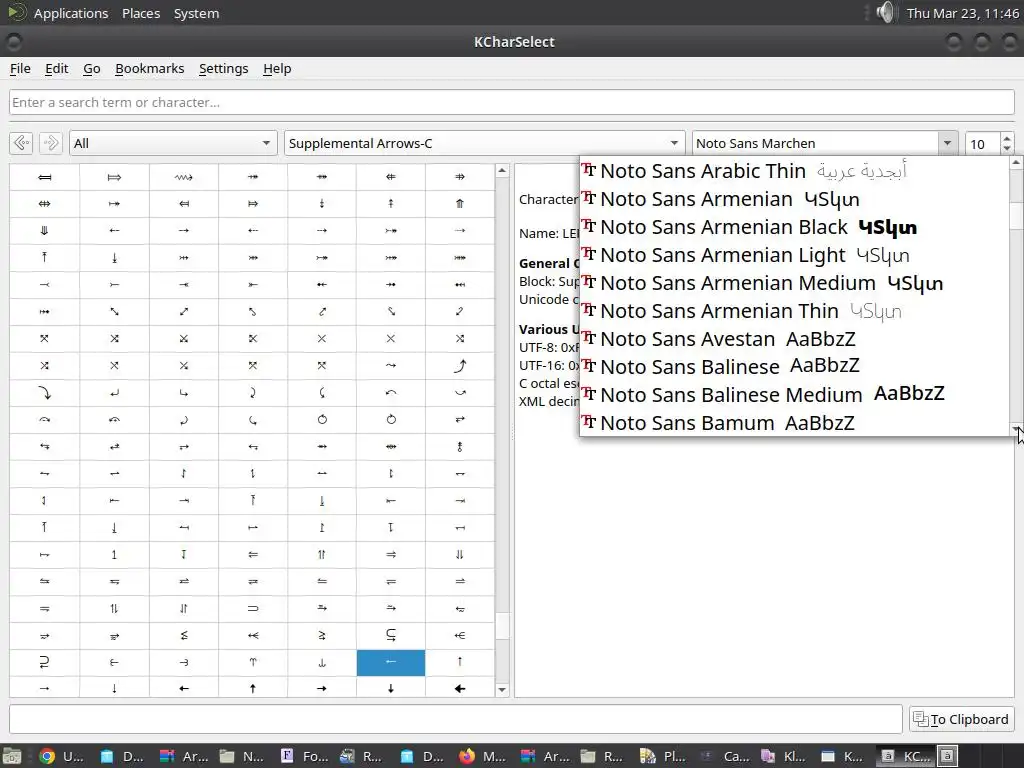
Task: Select Noto Sans Armenian Black font
Action: [794, 227]
